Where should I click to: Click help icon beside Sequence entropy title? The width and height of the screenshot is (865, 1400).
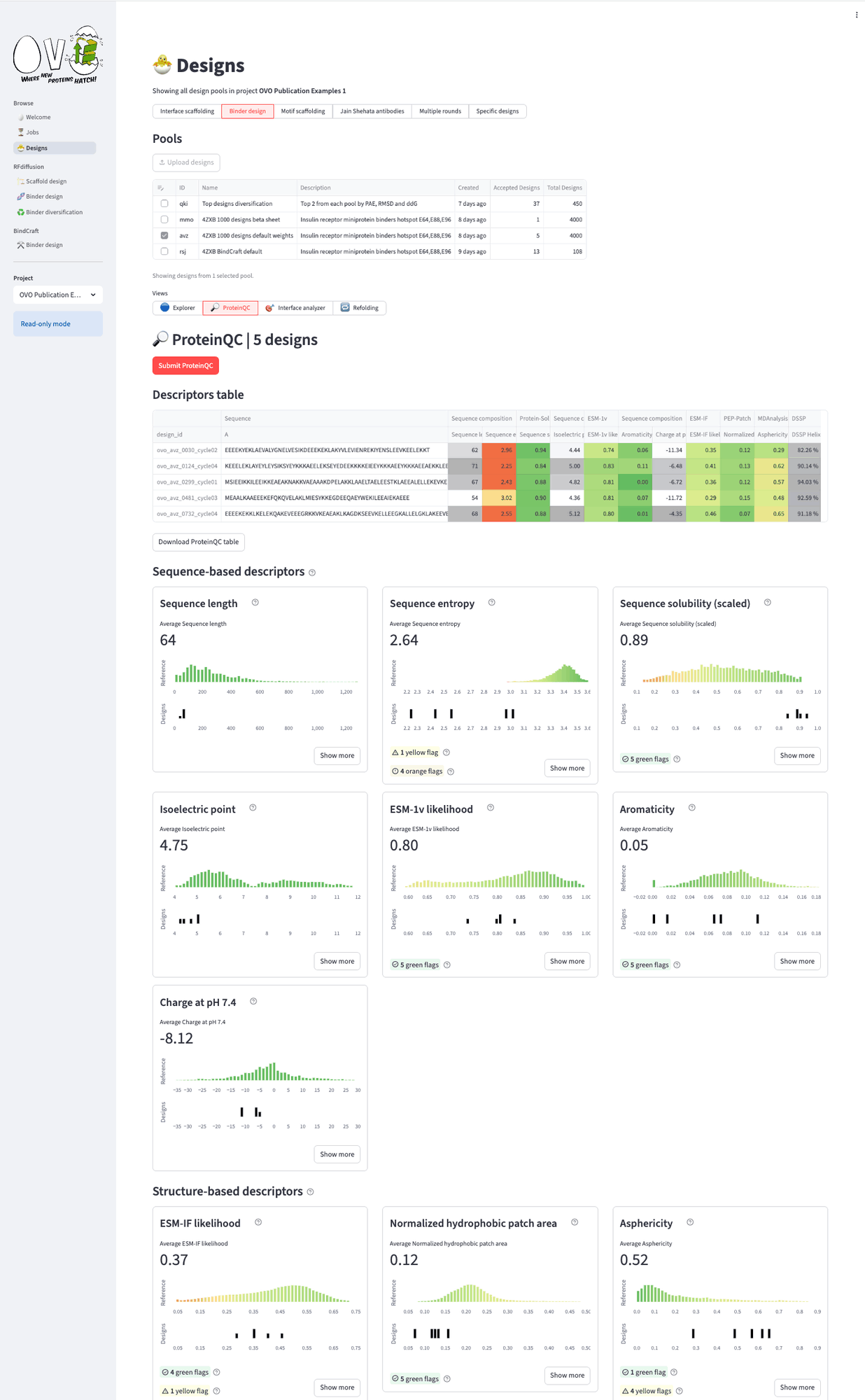pos(492,603)
